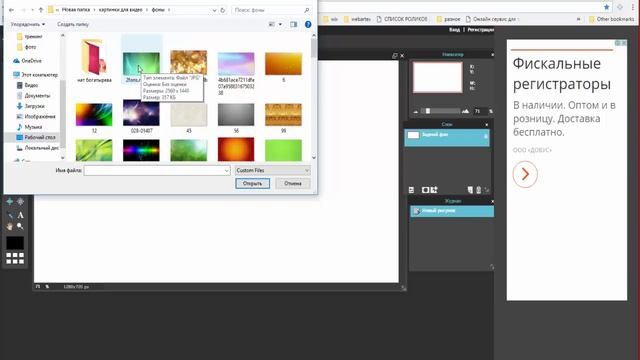
Task: Select the golden bokeh image thumbnail
Action: pos(189,63)
